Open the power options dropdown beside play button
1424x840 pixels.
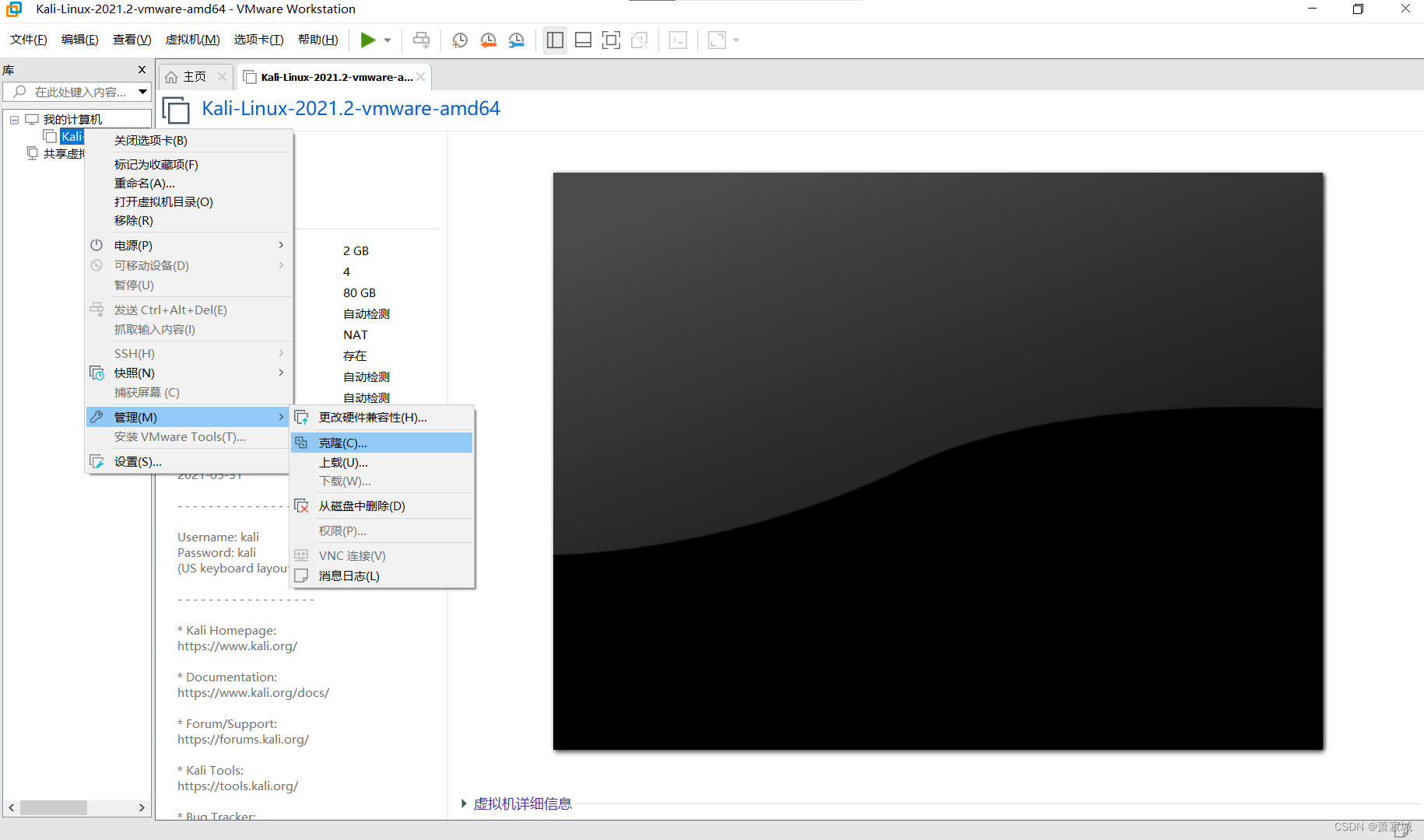[x=387, y=40]
